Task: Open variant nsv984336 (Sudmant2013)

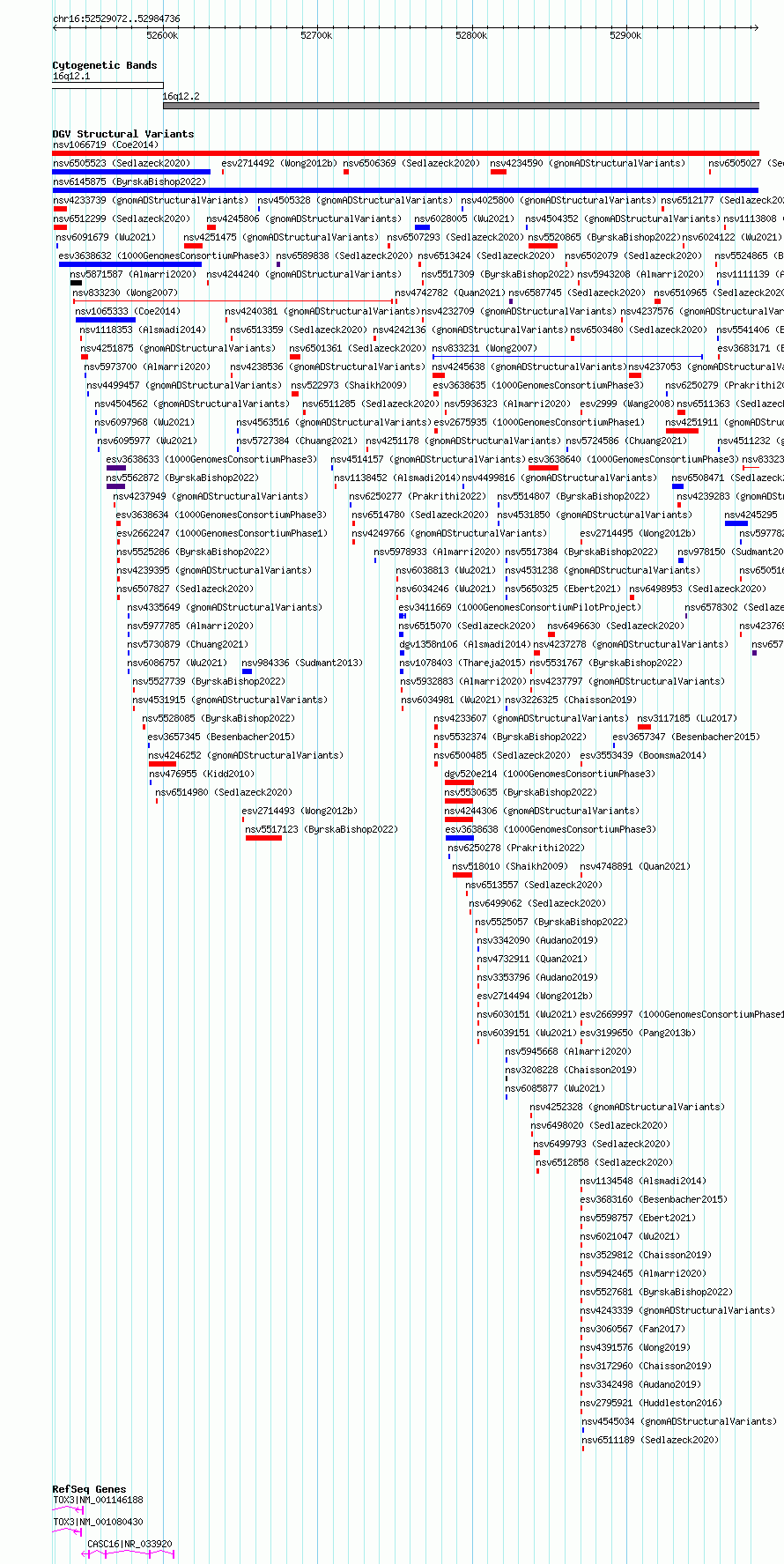Action: [302, 663]
